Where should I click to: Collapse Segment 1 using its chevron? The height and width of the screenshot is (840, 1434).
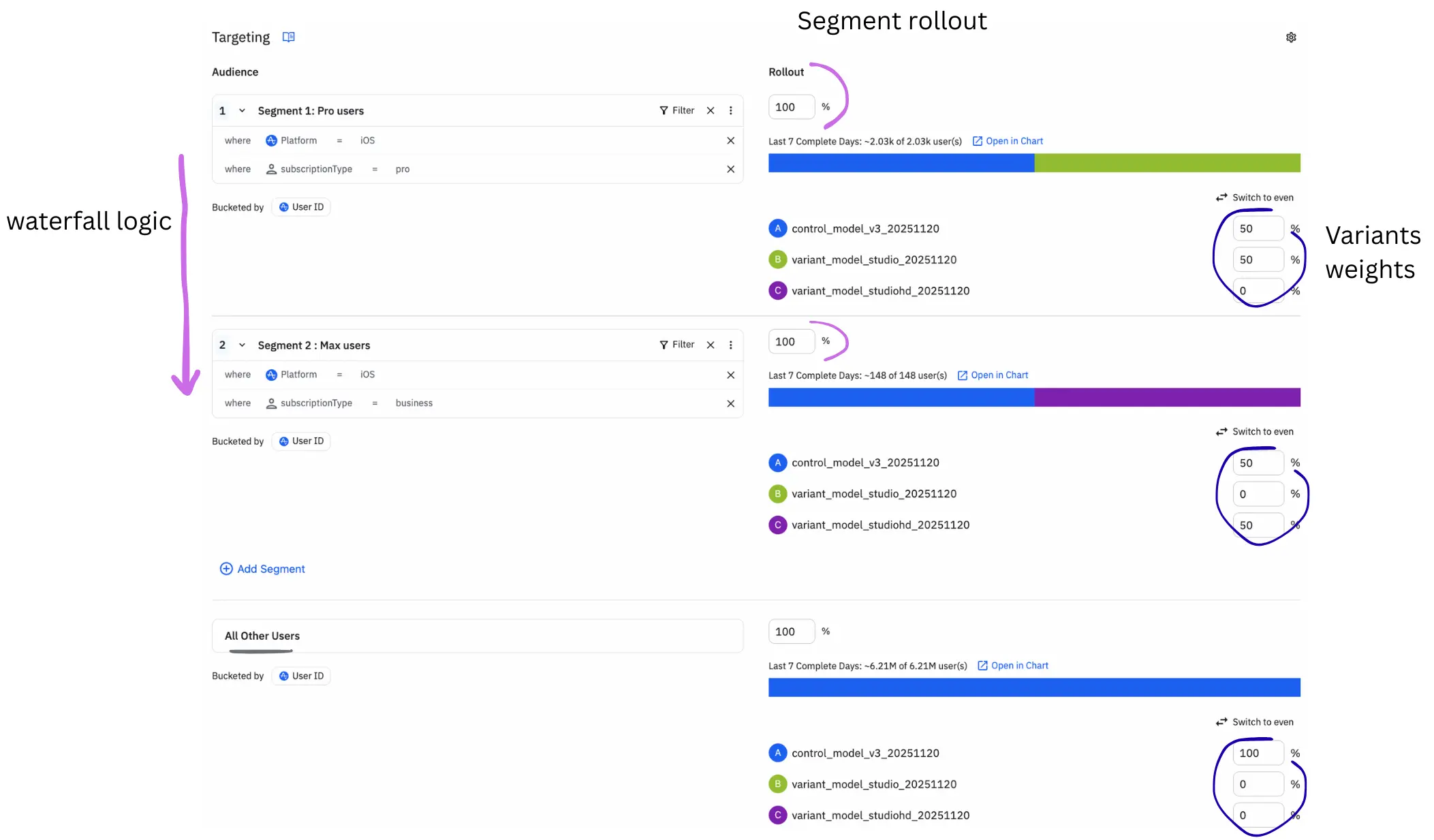pyautogui.click(x=242, y=110)
